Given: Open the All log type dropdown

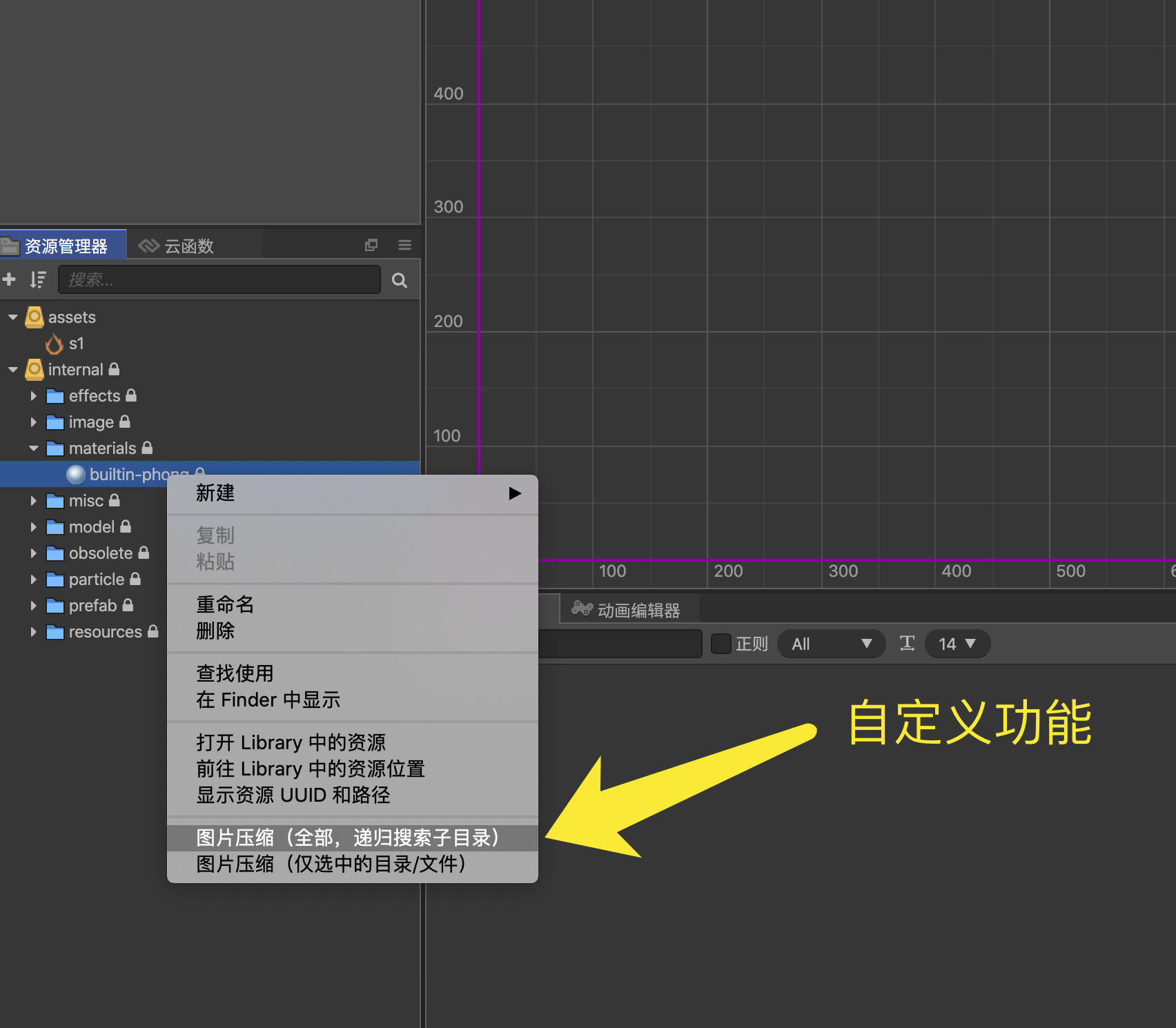Looking at the screenshot, I should (832, 644).
